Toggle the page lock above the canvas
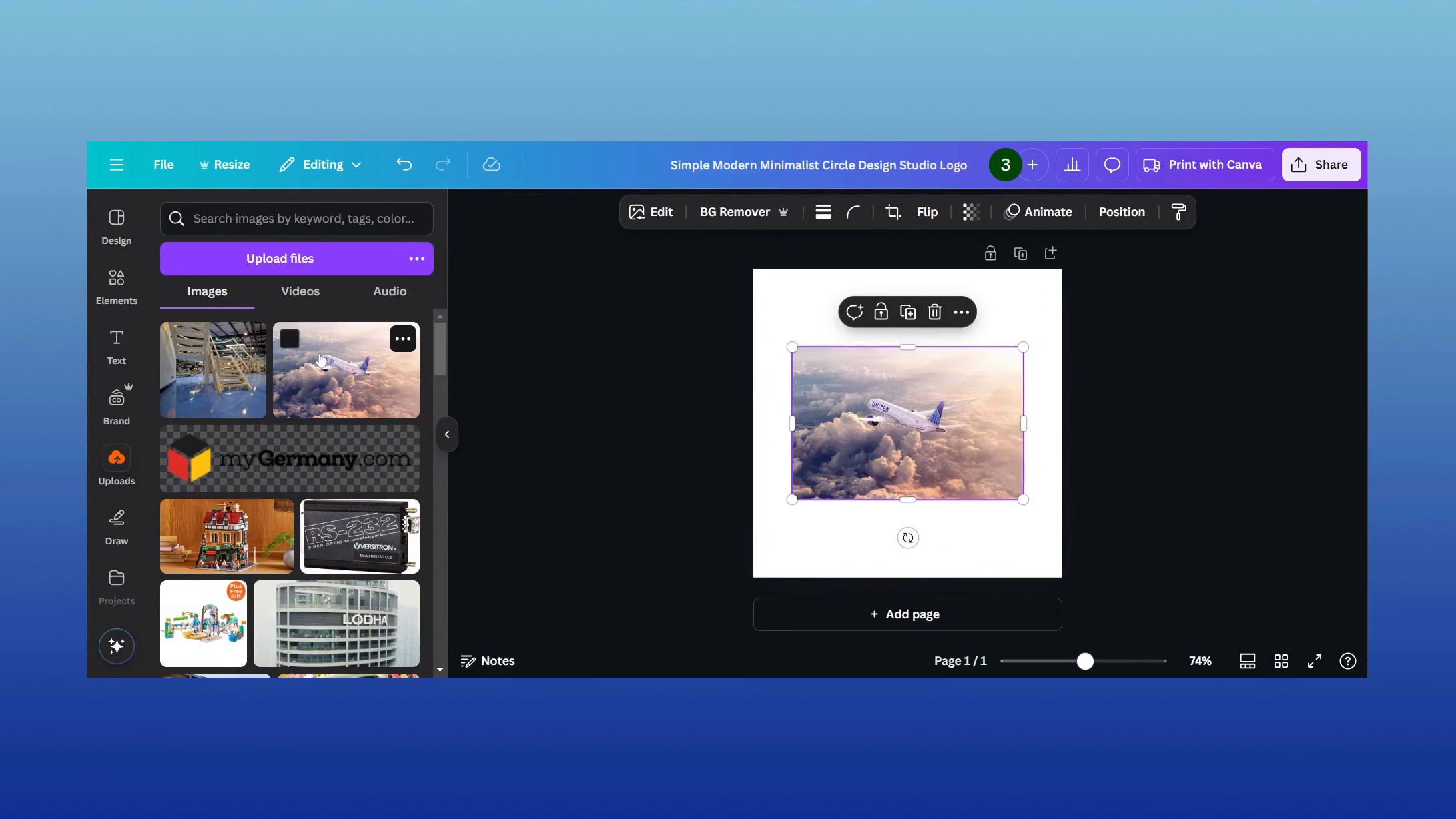The height and width of the screenshot is (819, 1456). tap(990, 253)
